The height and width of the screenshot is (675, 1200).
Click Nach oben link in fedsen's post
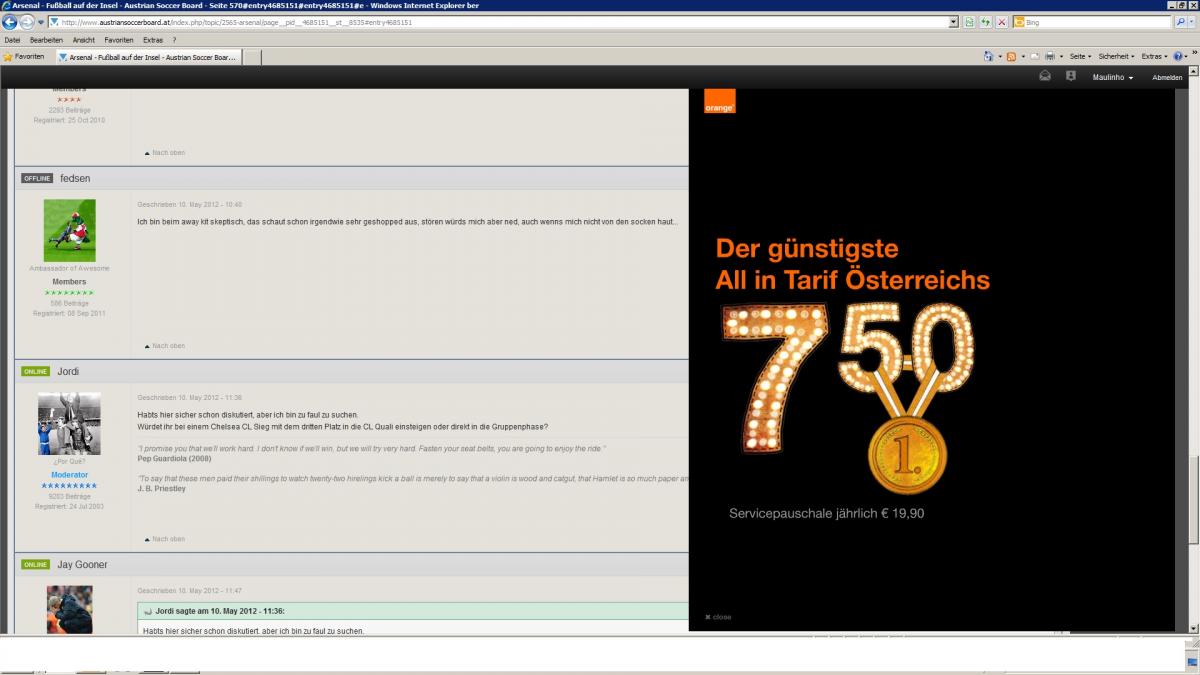(165, 346)
